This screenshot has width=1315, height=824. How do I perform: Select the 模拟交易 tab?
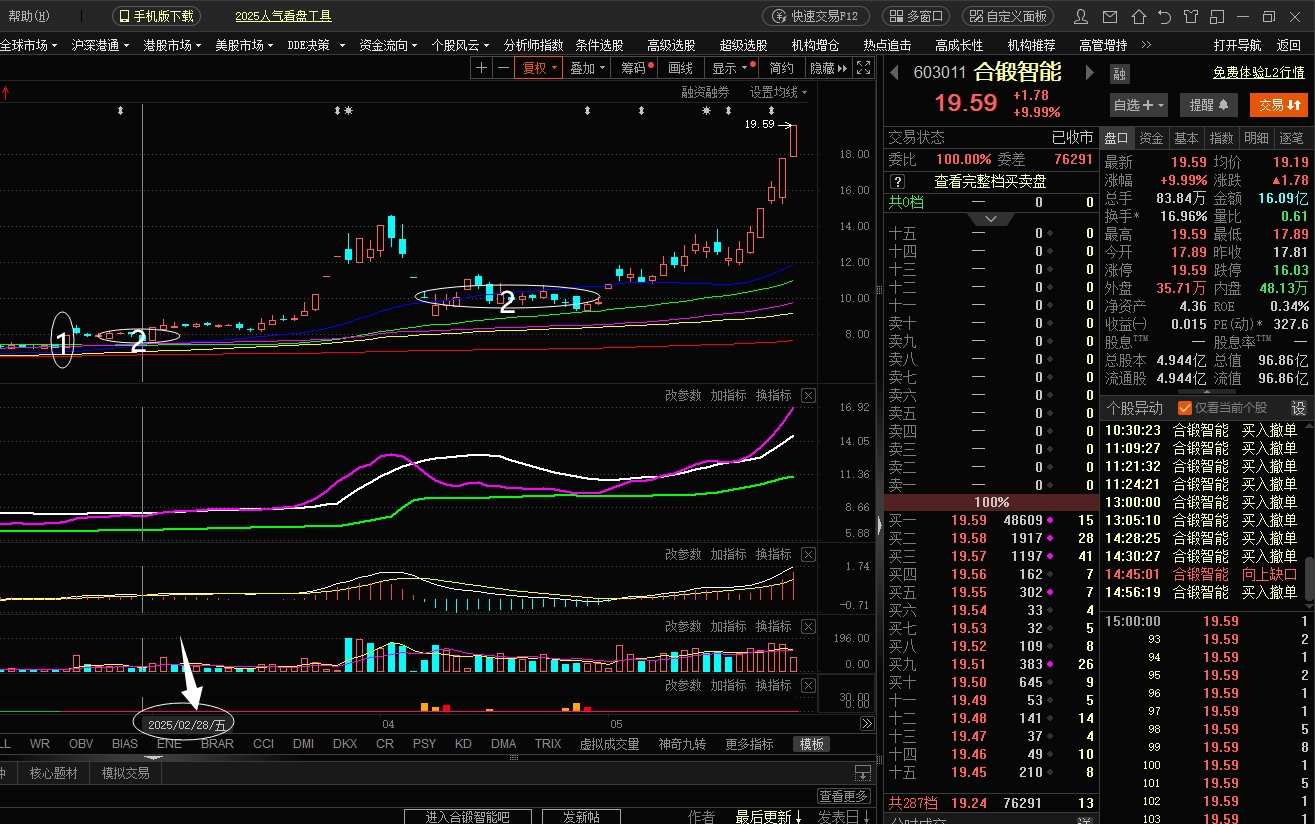click(x=125, y=773)
